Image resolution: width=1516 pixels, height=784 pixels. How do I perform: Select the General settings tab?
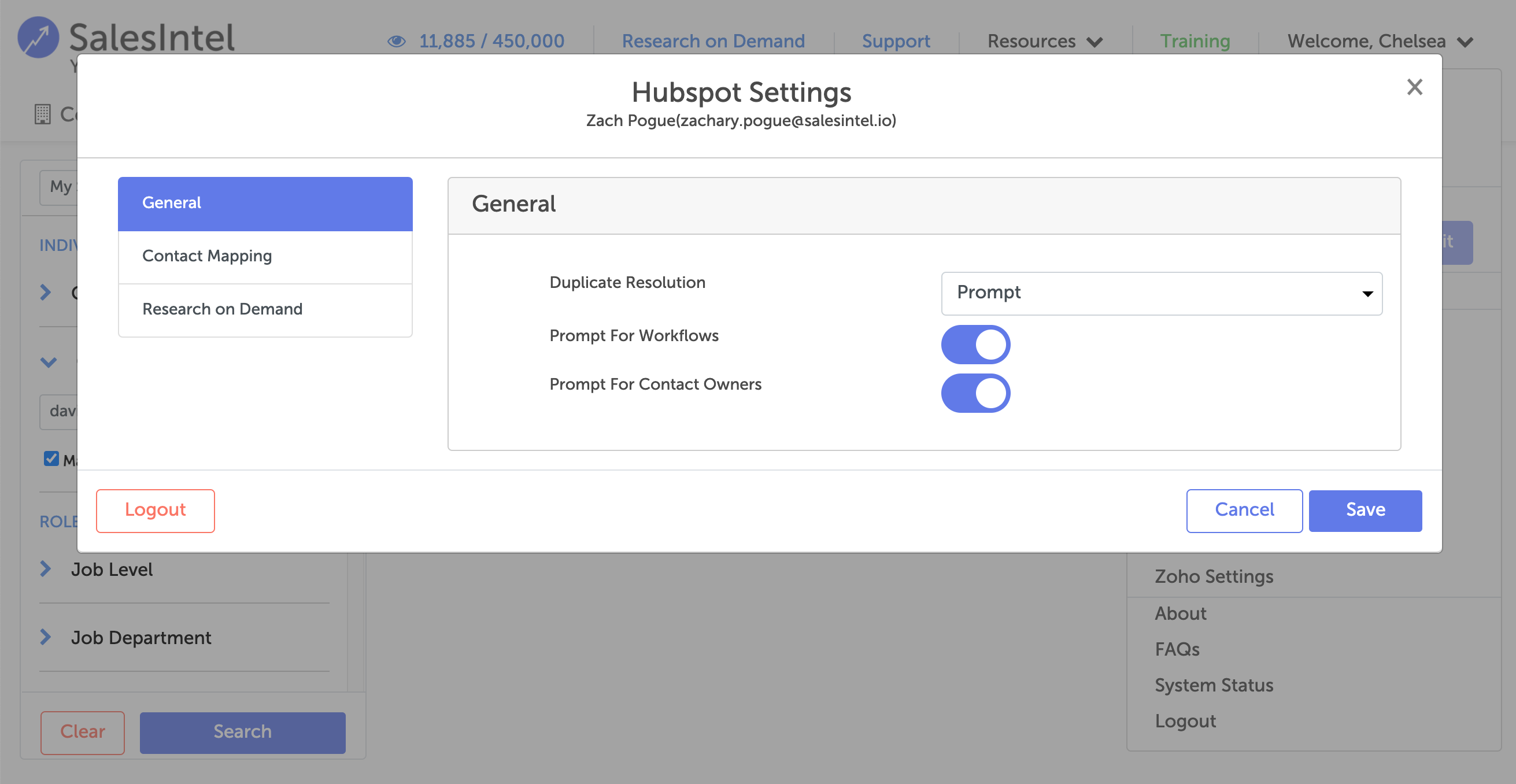(265, 203)
